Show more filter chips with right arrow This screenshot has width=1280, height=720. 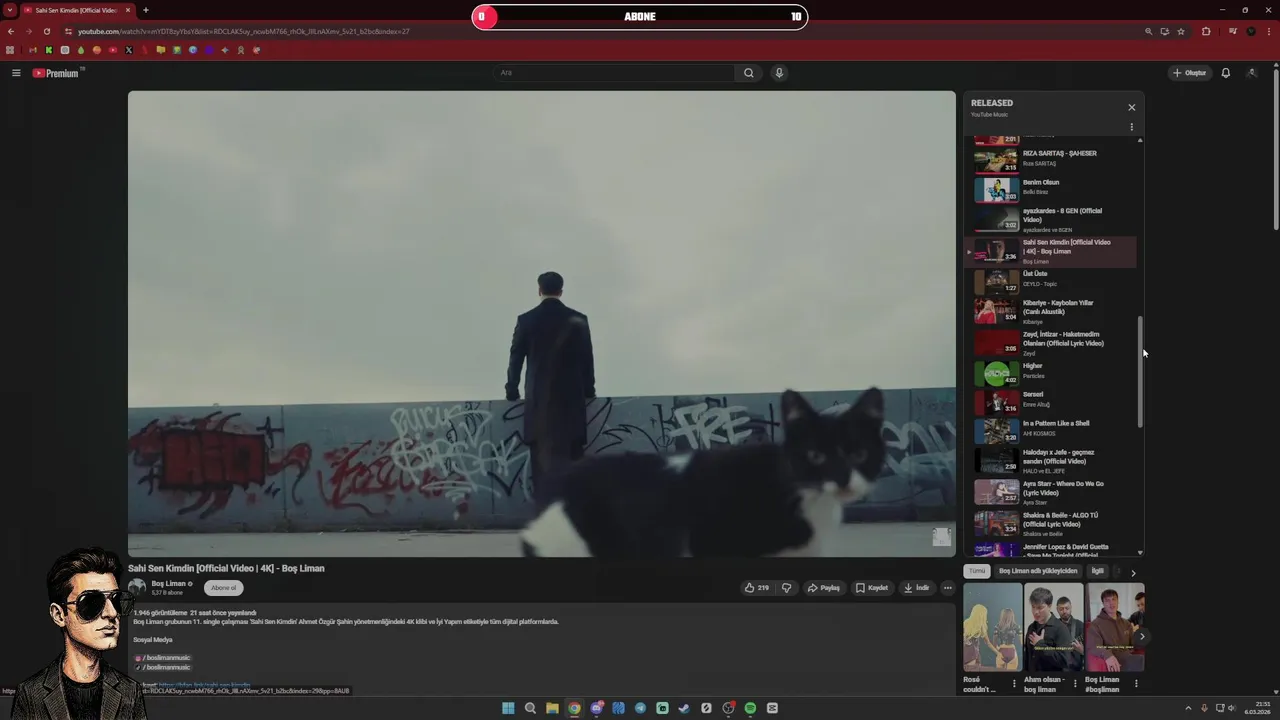pos(1133,572)
